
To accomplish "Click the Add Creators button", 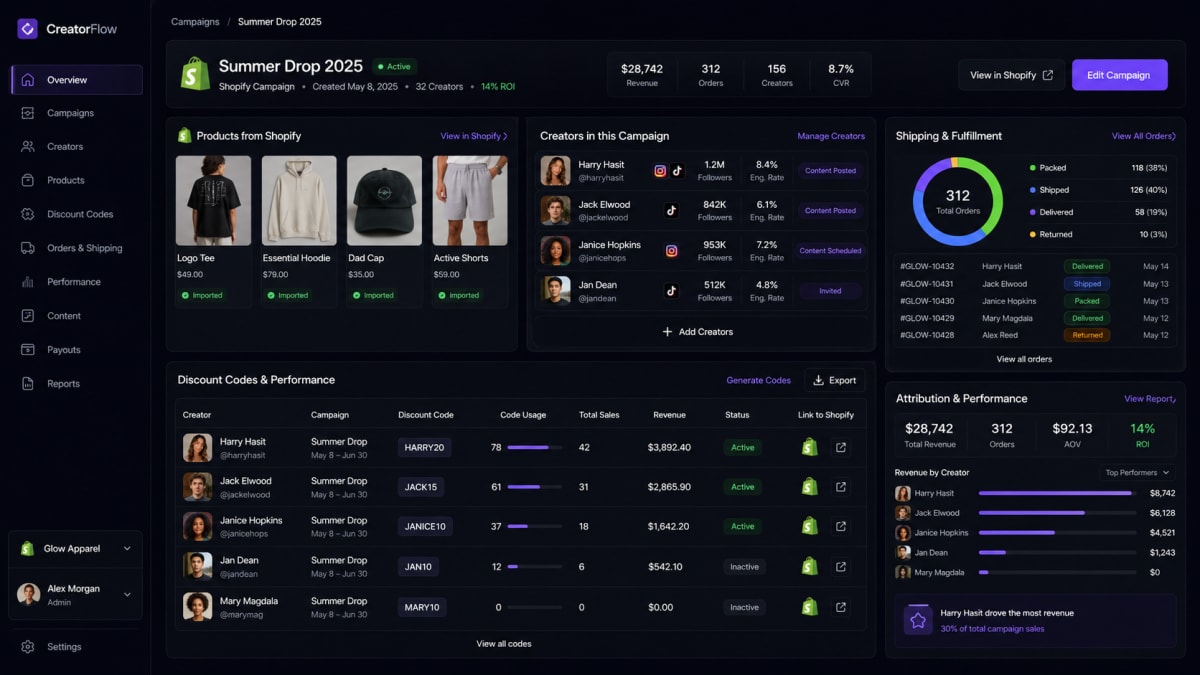I will pyautogui.click(x=698, y=332).
